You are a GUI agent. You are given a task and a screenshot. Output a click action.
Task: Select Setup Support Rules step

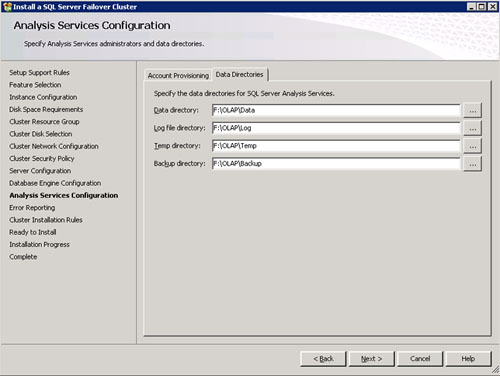pos(39,73)
